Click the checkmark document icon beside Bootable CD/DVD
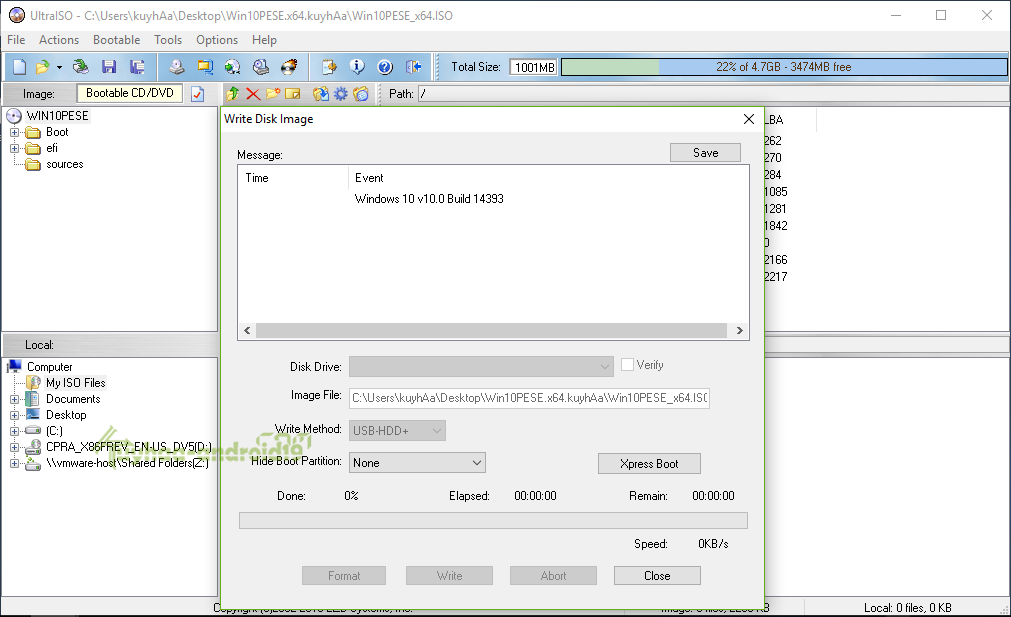Screen dimensions: 1011x617 tap(197, 94)
